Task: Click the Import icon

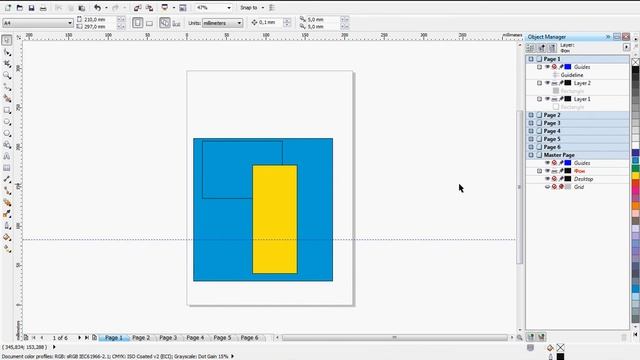Action: [138, 8]
